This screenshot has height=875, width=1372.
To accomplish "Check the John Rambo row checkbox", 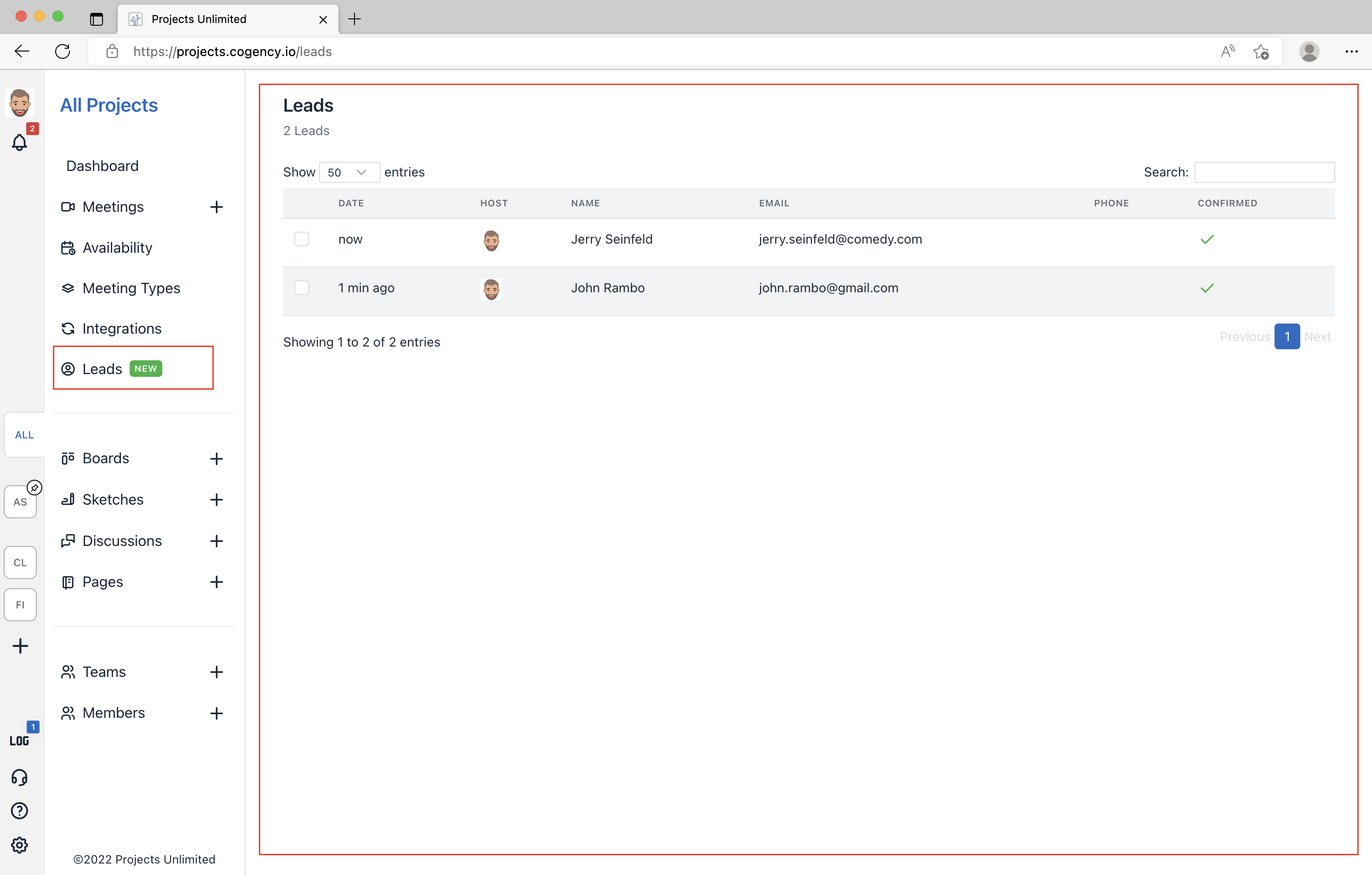I will point(302,288).
